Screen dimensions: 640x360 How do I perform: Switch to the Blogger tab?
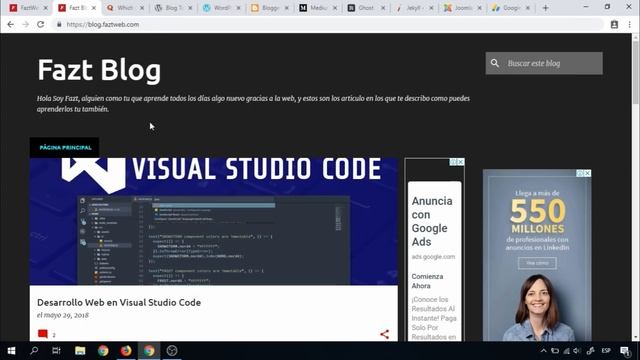269,8
